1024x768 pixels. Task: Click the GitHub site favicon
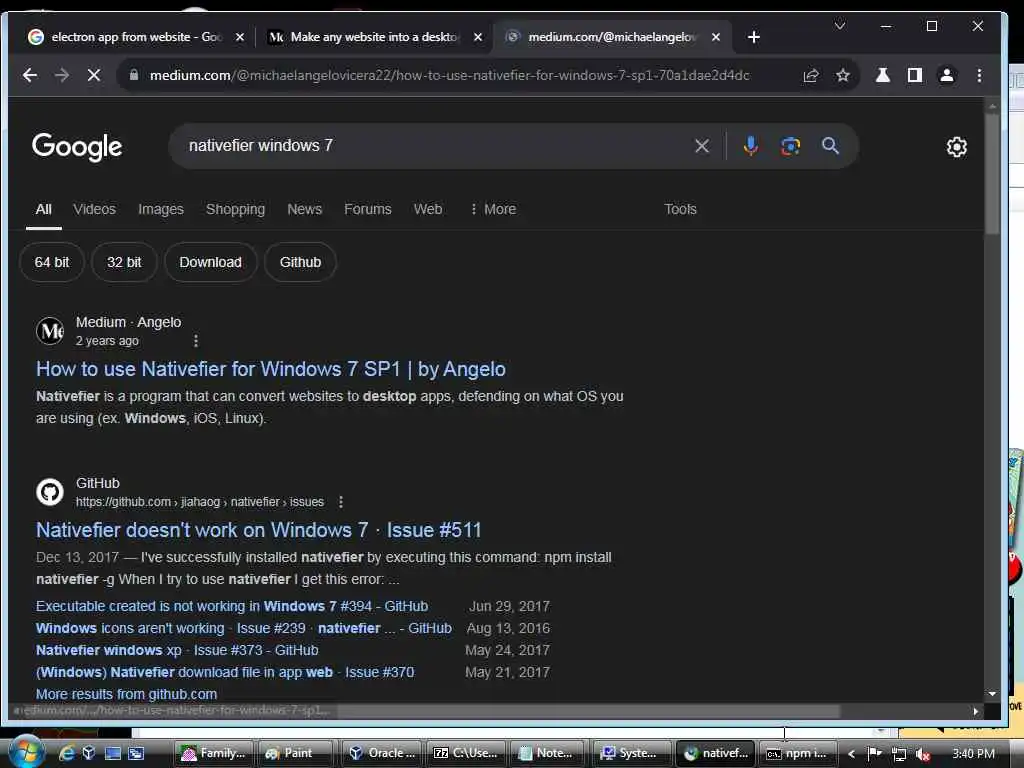point(50,492)
